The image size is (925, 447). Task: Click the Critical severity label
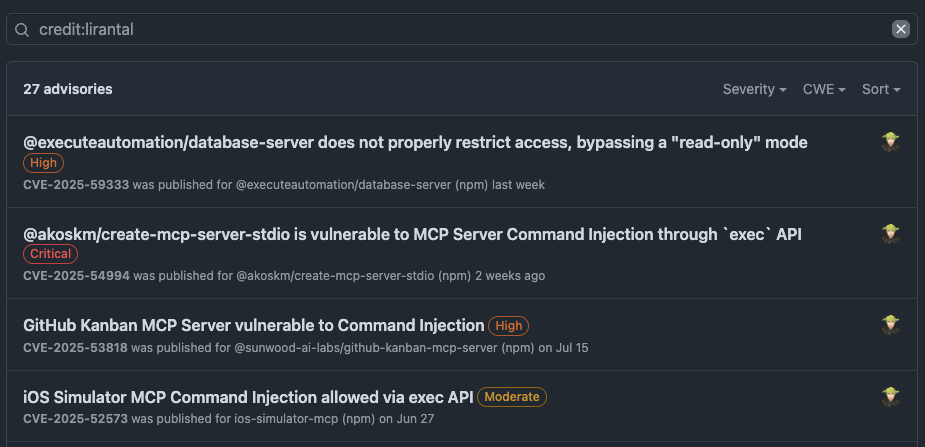click(50, 254)
